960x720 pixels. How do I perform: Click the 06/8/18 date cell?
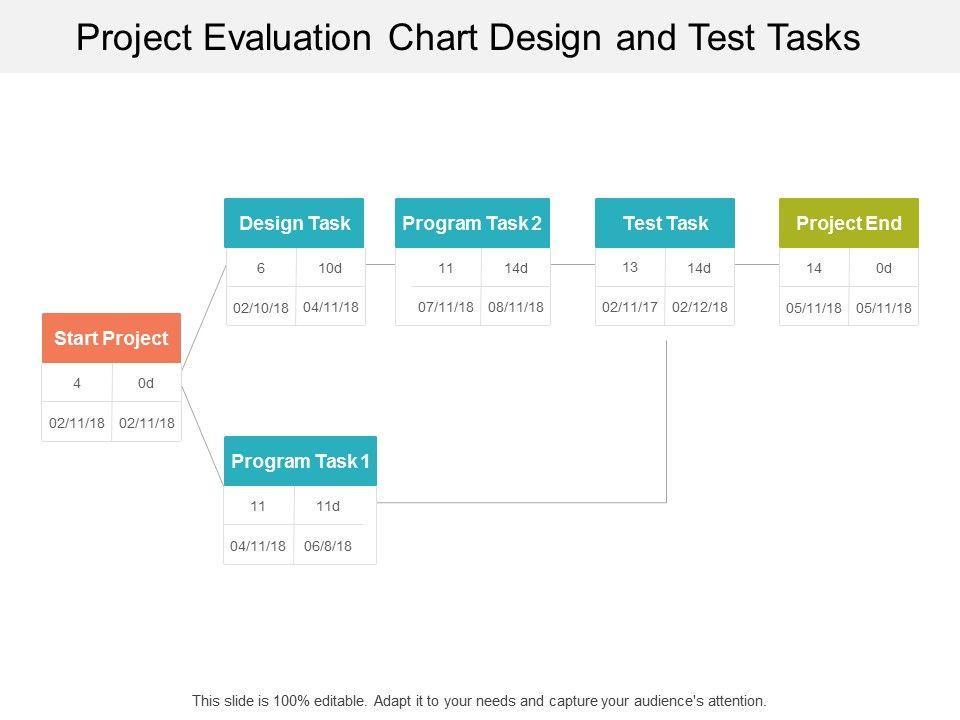[328, 546]
